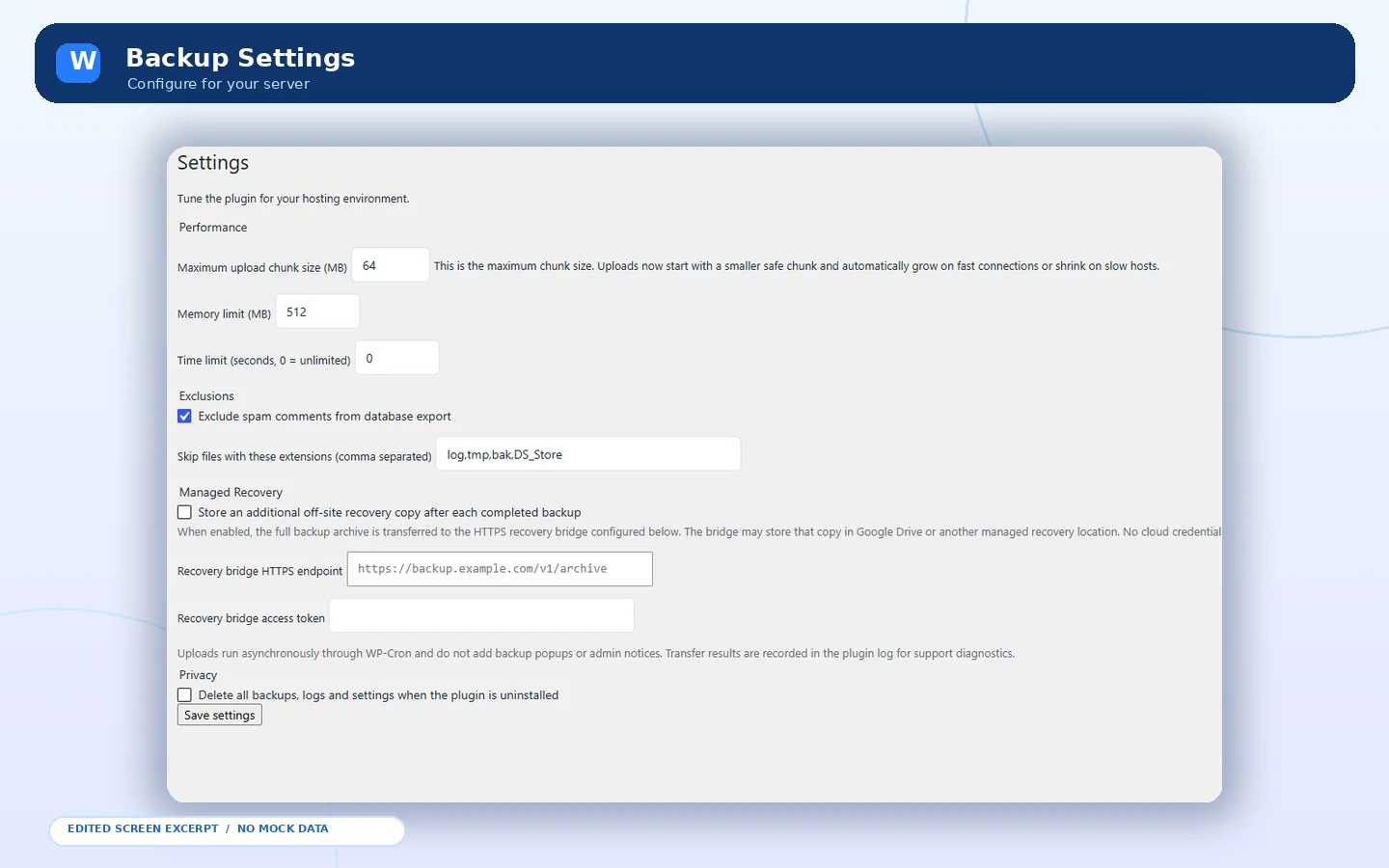This screenshot has width=1389, height=868.
Task: Click the Recovery bridge HTTPS endpoint field
Action: (x=500, y=569)
